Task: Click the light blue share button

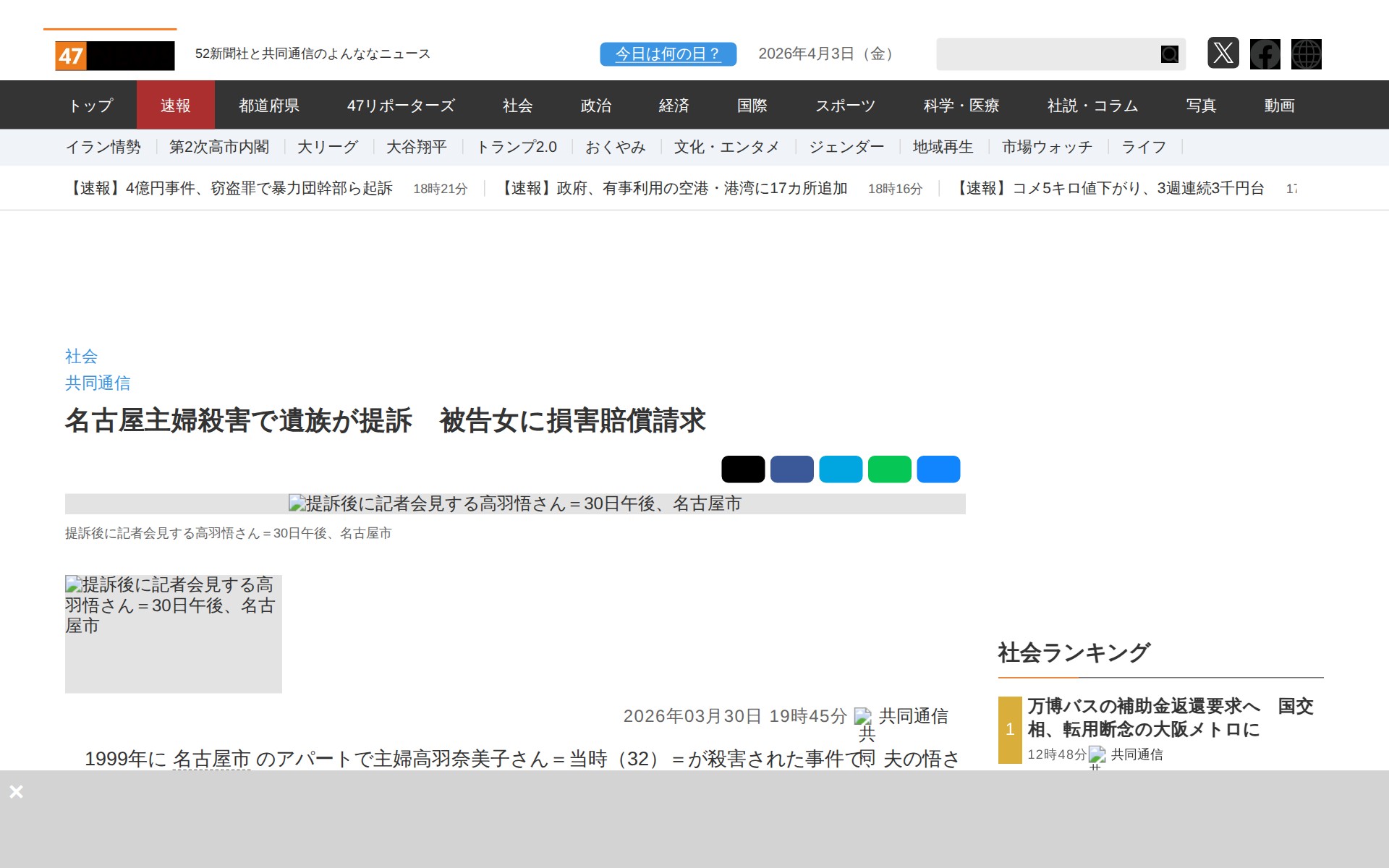Action: [840, 469]
